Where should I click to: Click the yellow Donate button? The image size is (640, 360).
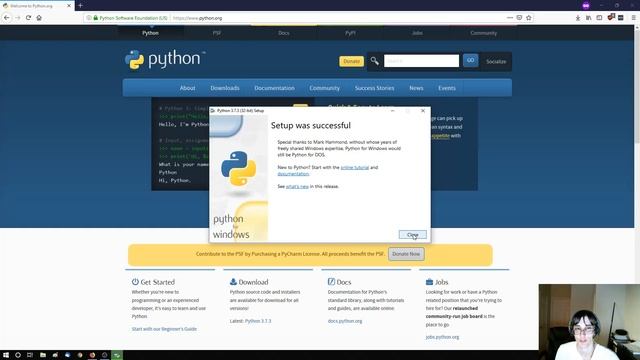351,61
